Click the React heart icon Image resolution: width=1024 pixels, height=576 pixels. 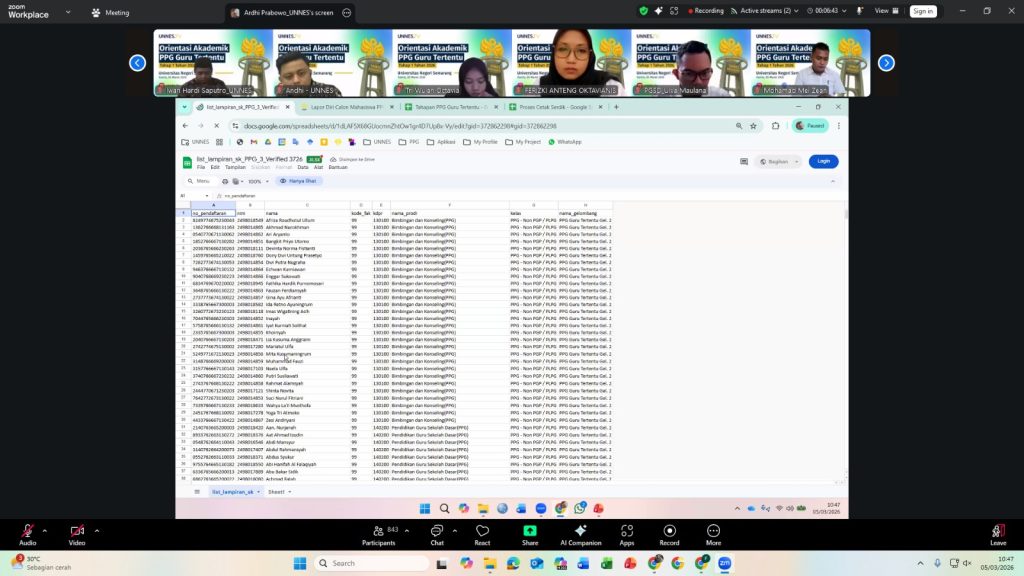pyautogui.click(x=482, y=531)
